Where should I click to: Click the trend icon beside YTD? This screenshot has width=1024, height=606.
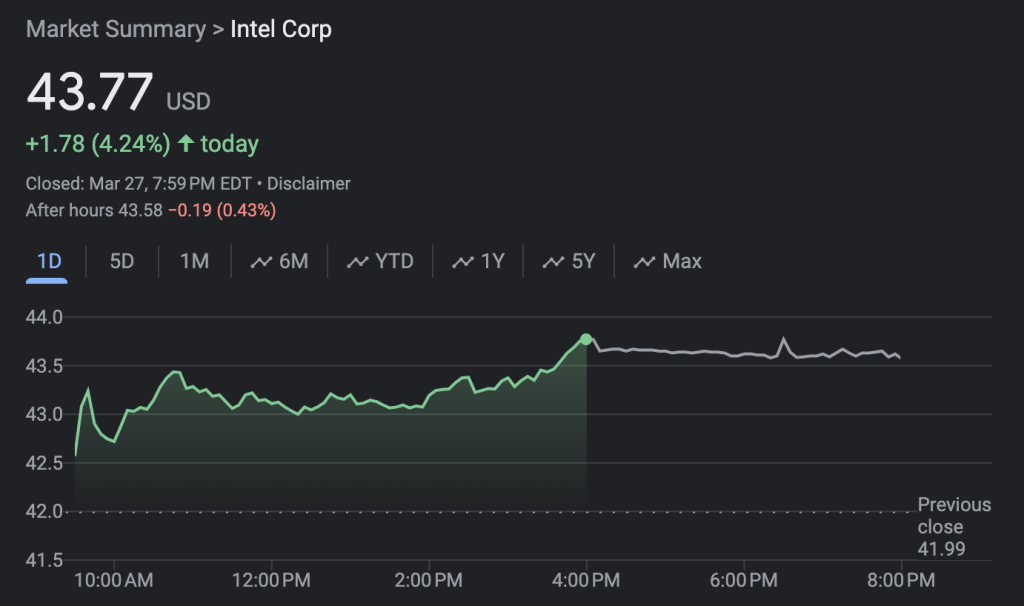tap(358, 262)
